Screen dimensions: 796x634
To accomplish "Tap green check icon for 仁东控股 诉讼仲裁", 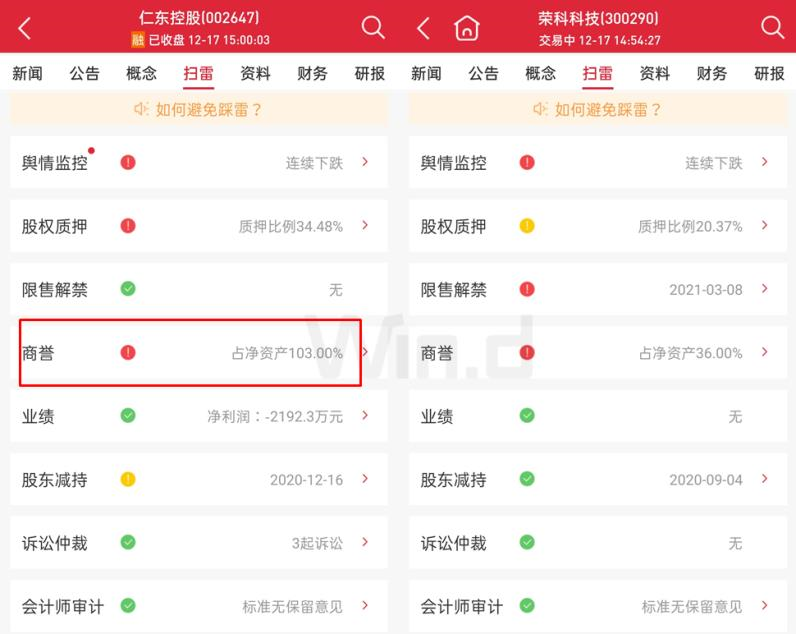I will click(128, 542).
